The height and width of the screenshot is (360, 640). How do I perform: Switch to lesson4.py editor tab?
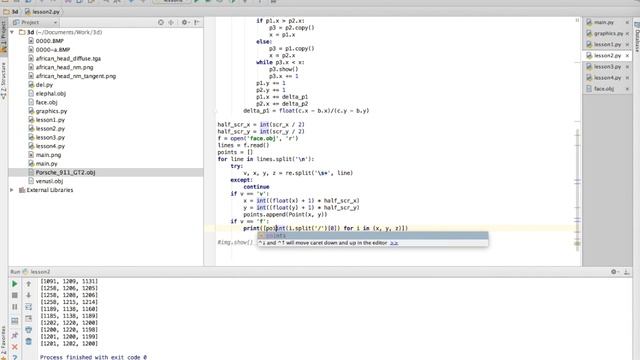pyautogui.click(x=607, y=78)
